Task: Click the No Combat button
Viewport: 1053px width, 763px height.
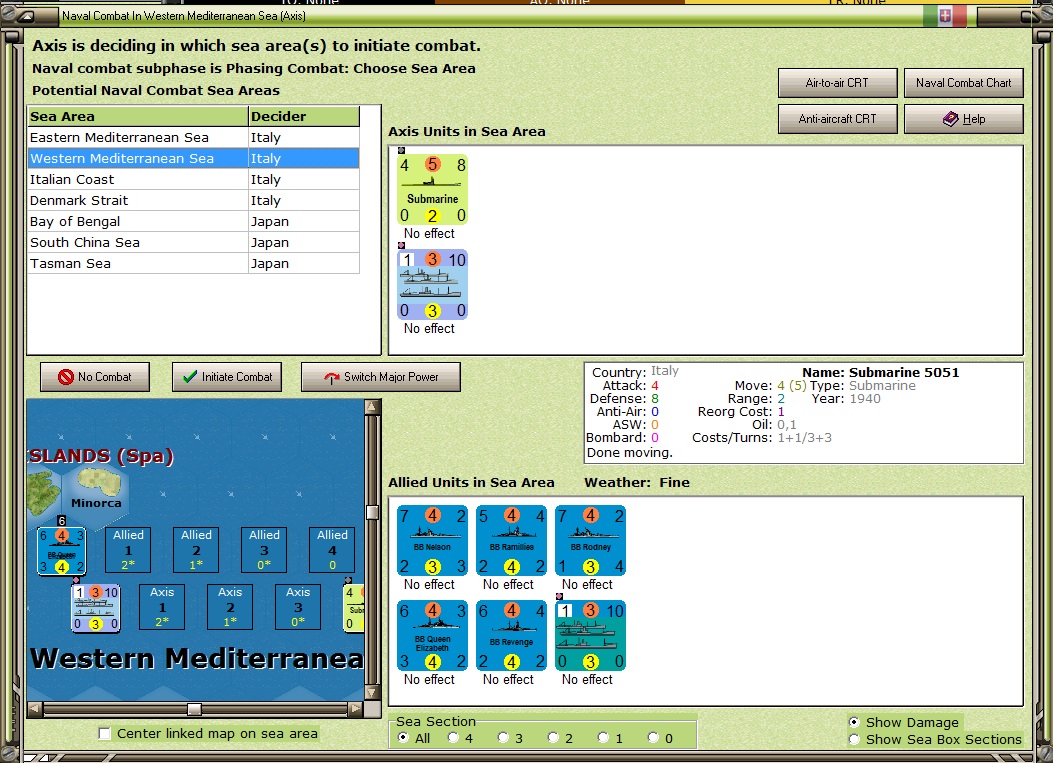Action: point(95,377)
